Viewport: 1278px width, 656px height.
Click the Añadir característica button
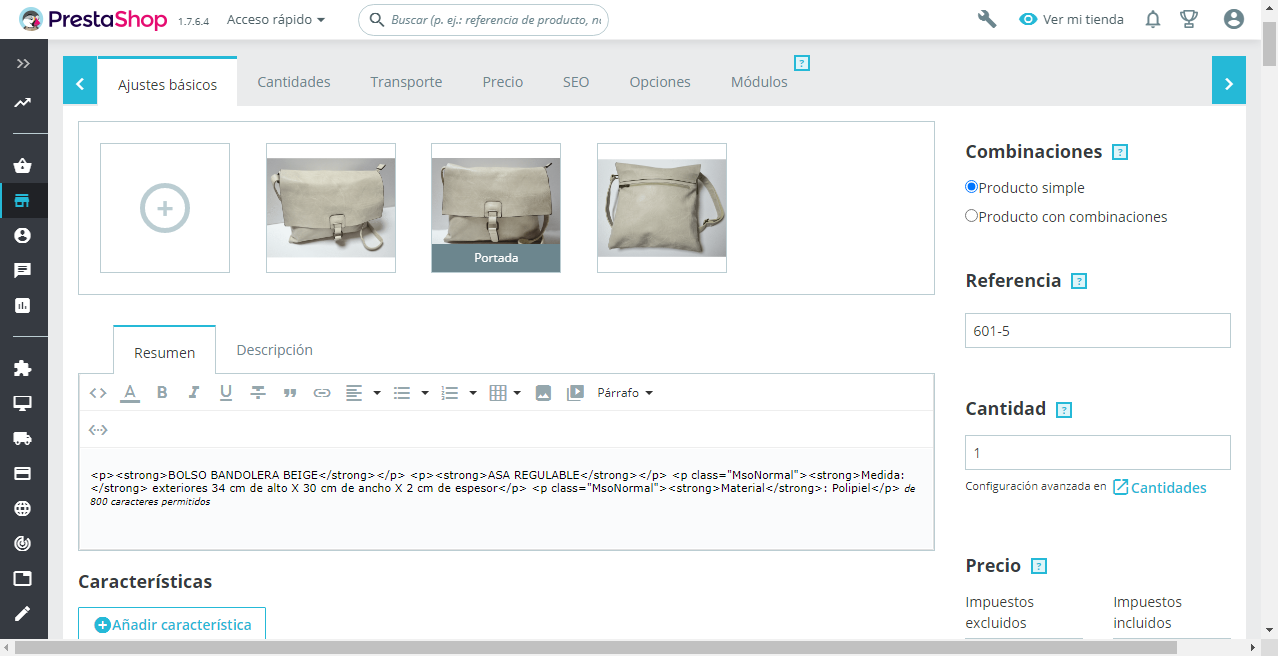click(172, 624)
